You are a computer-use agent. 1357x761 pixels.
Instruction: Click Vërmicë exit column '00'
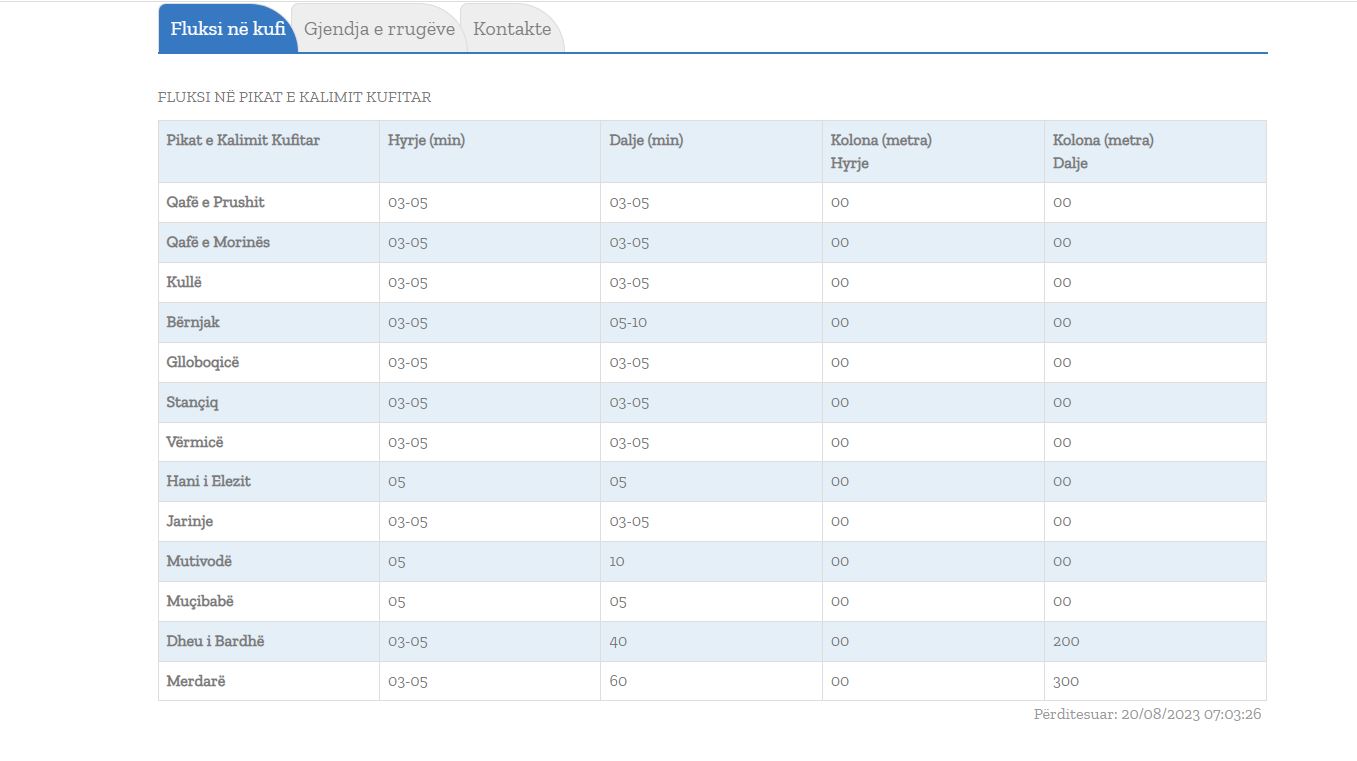click(1062, 442)
